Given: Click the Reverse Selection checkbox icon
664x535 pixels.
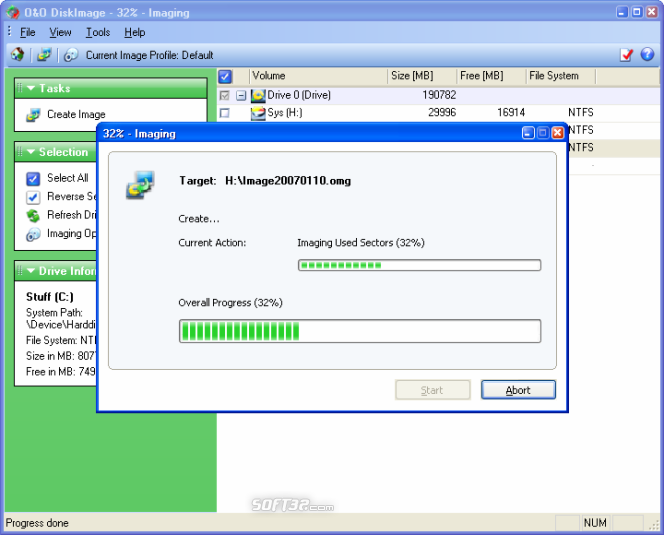Looking at the screenshot, I should 33,197.
